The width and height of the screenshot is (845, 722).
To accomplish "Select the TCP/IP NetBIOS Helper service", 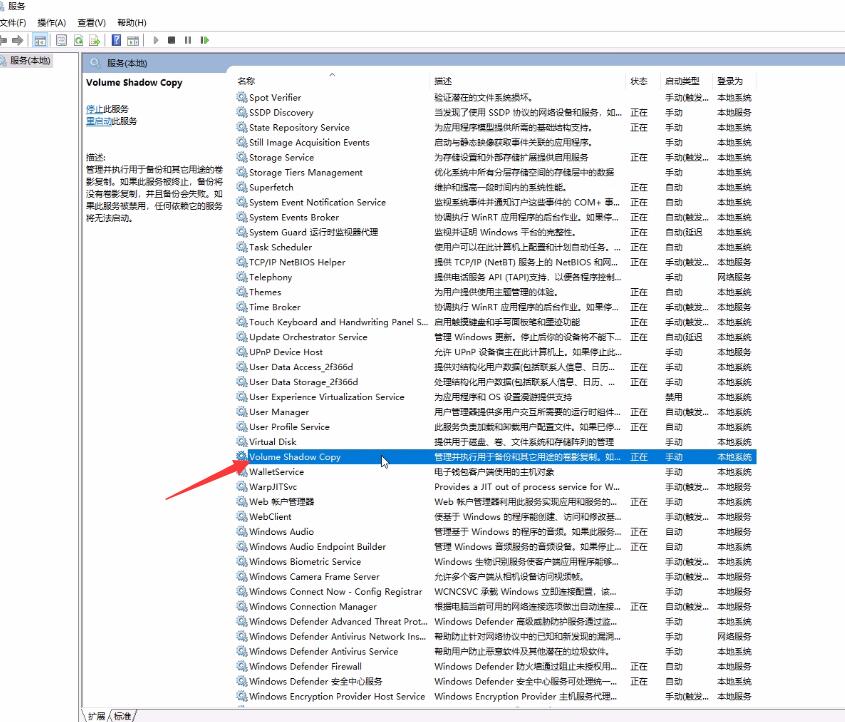I will (x=496, y=262).
